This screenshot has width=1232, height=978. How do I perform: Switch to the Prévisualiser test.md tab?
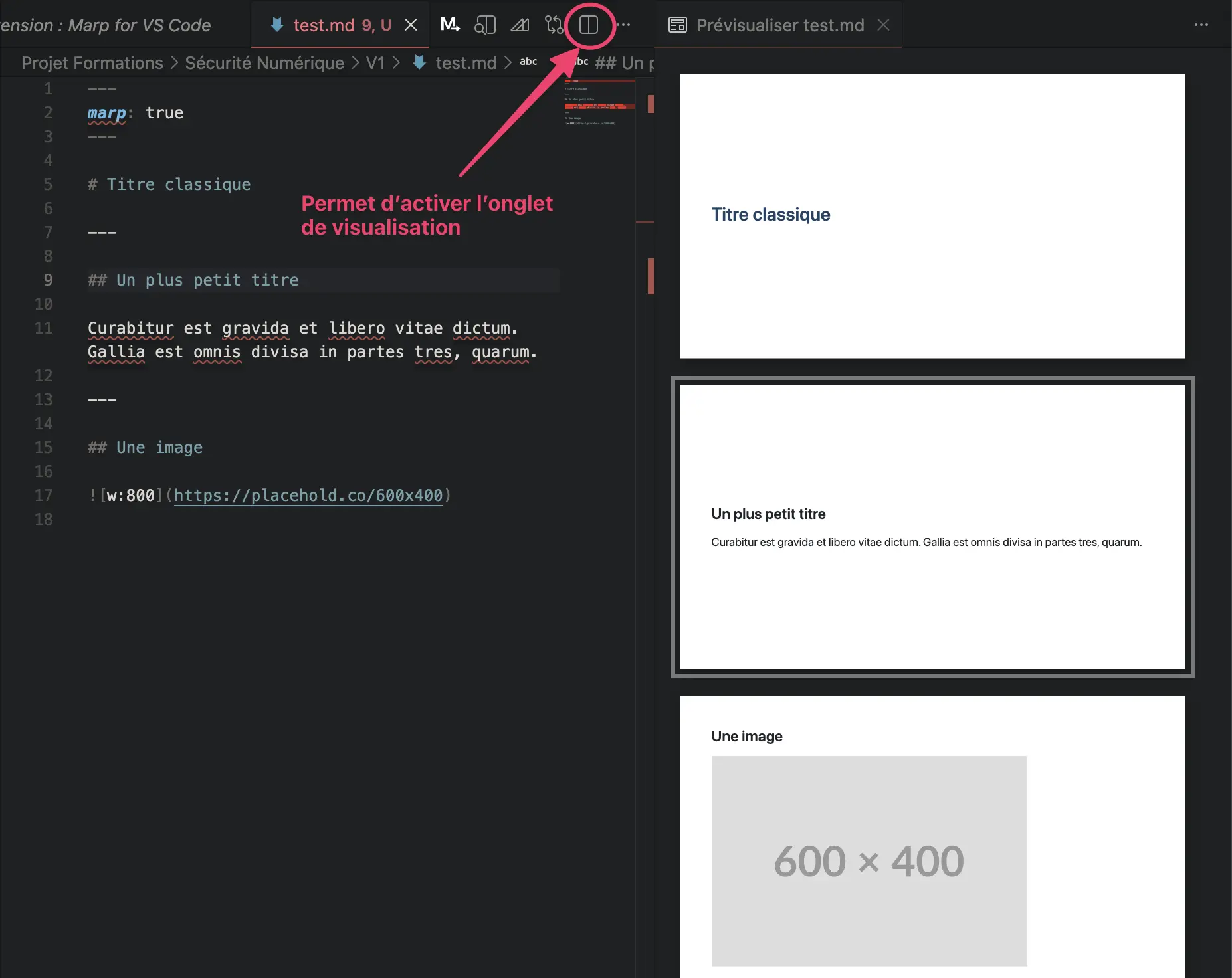tap(779, 25)
